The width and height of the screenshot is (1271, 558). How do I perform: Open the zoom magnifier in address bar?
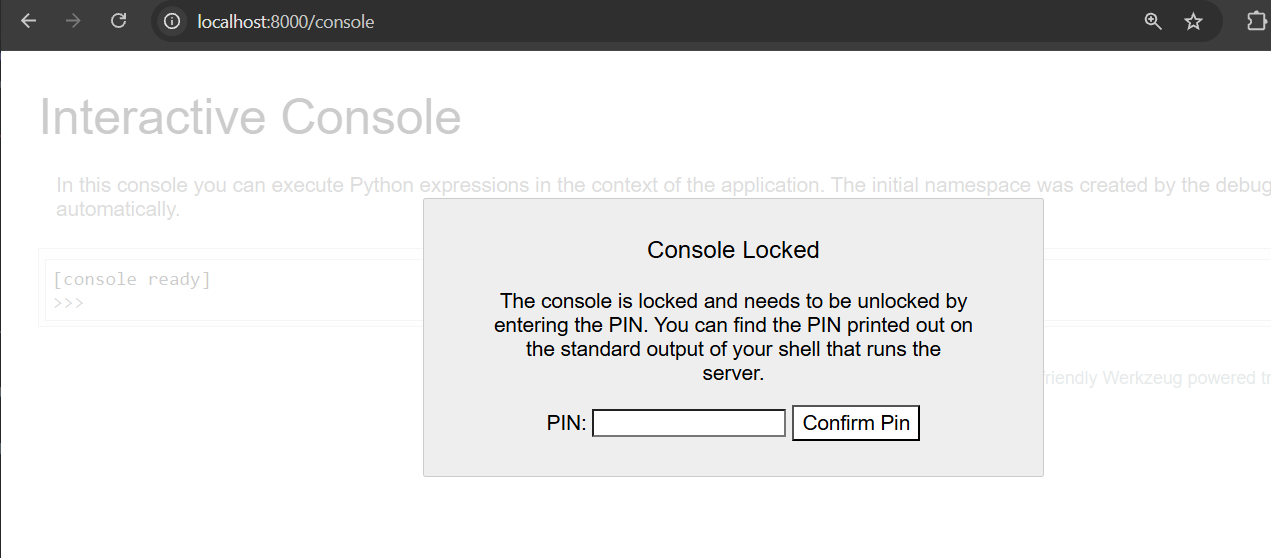point(1153,21)
